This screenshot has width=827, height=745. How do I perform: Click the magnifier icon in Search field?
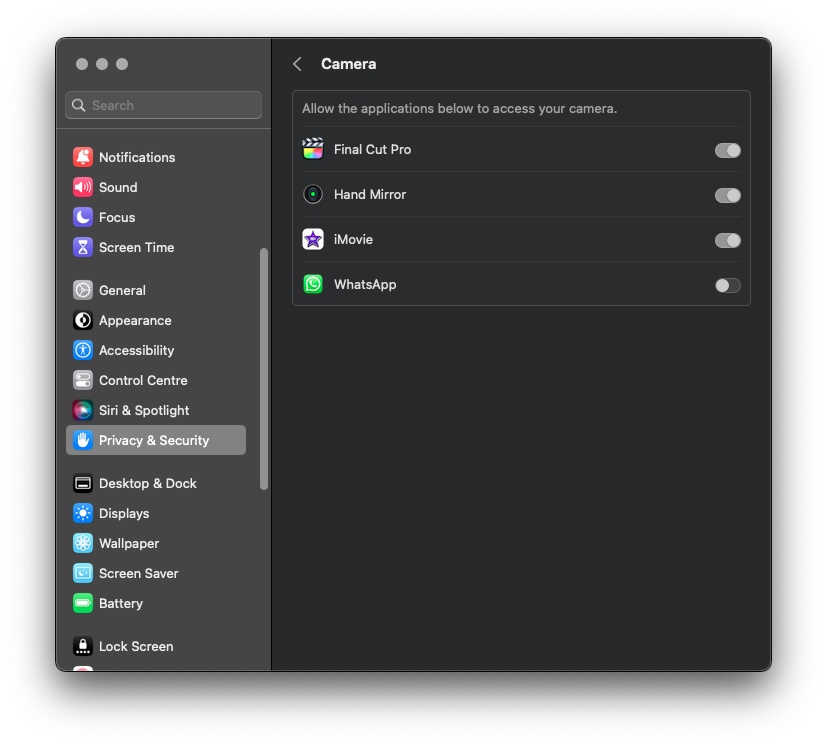(x=79, y=105)
